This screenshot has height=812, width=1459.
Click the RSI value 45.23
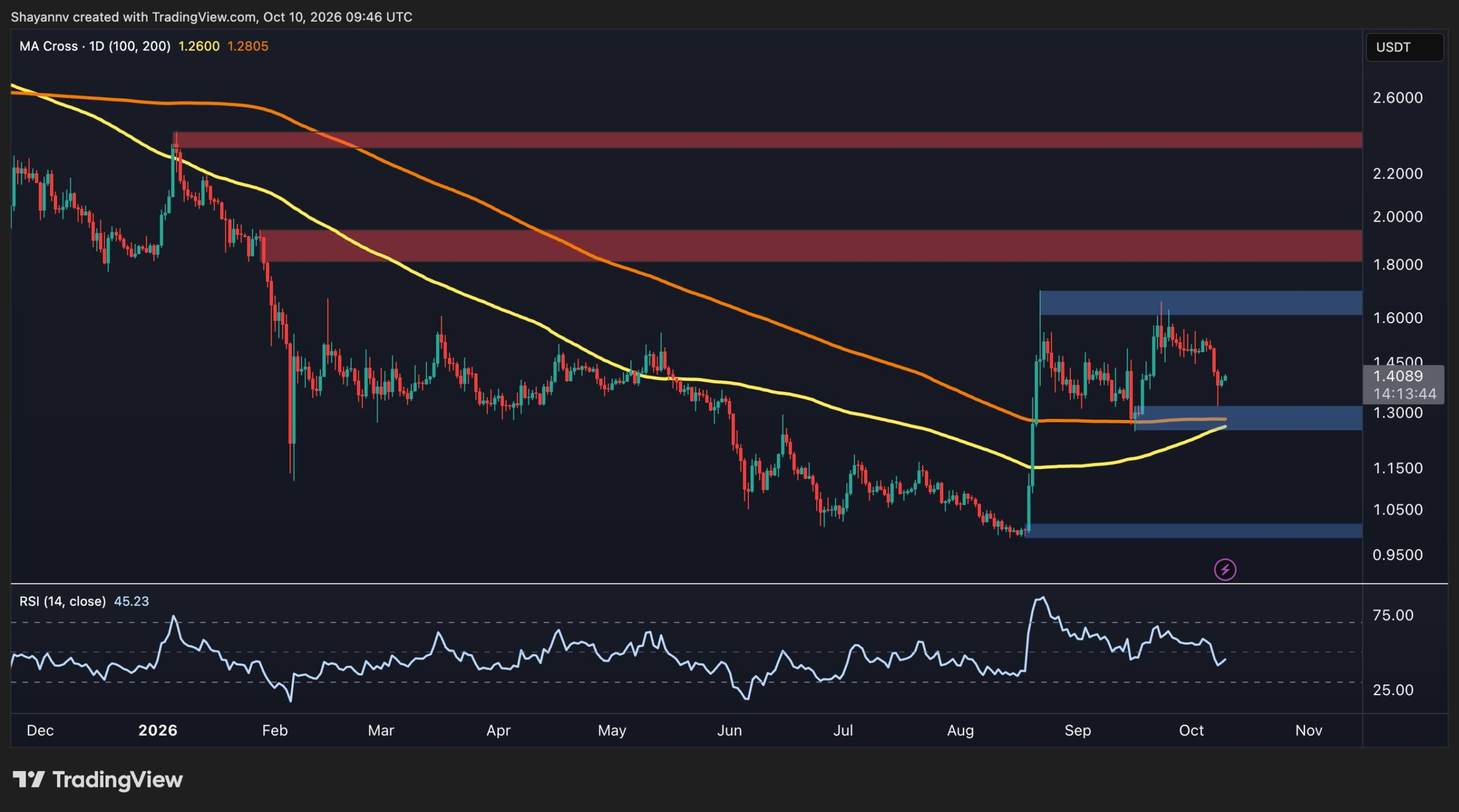click(x=132, y=601)
